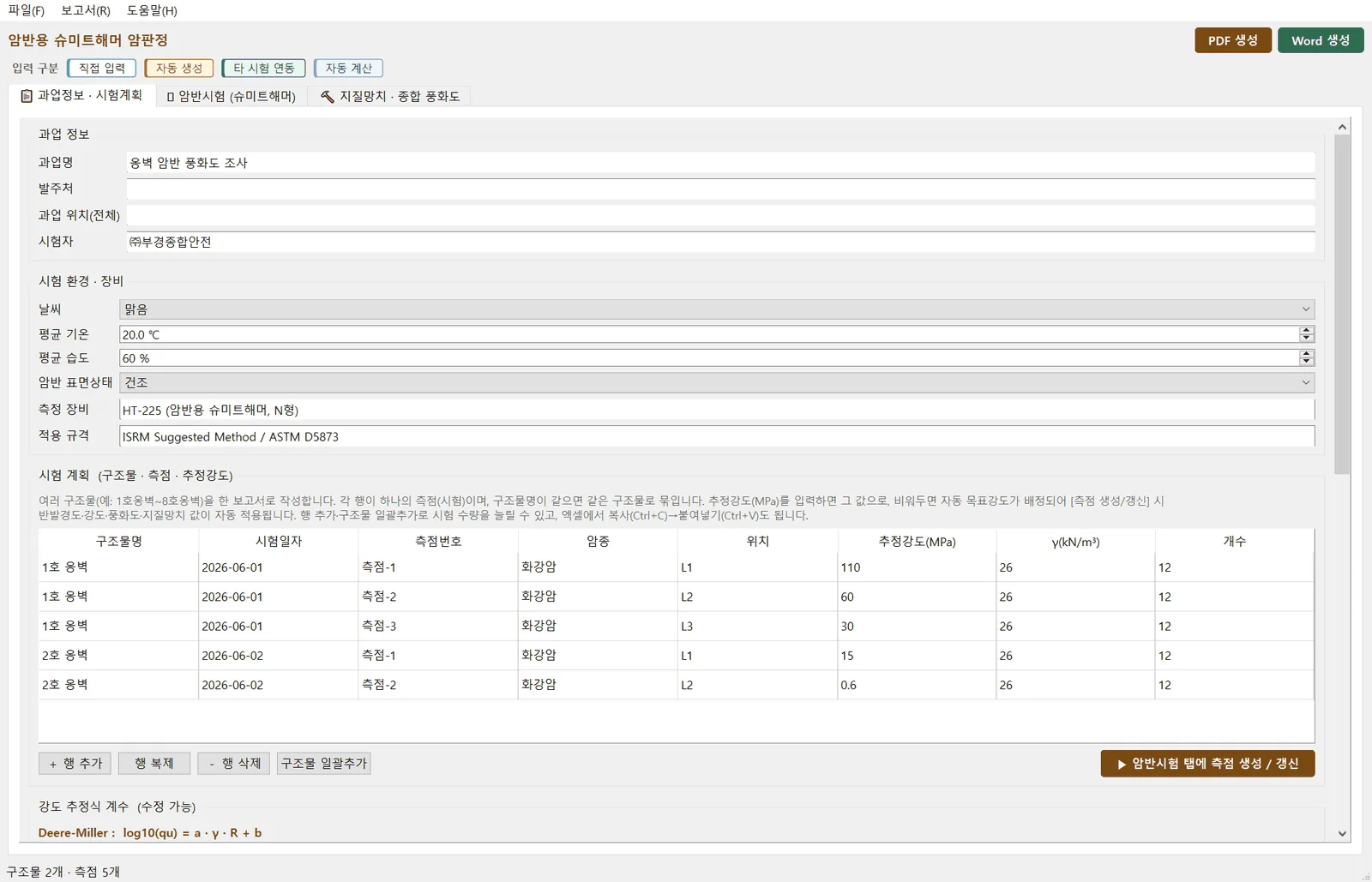Image resolution: width=1372 pixels, height=882 pixels.
Task: Open the 지질망치 · 종합 풍화도 tab
Action: click(390, 96)
